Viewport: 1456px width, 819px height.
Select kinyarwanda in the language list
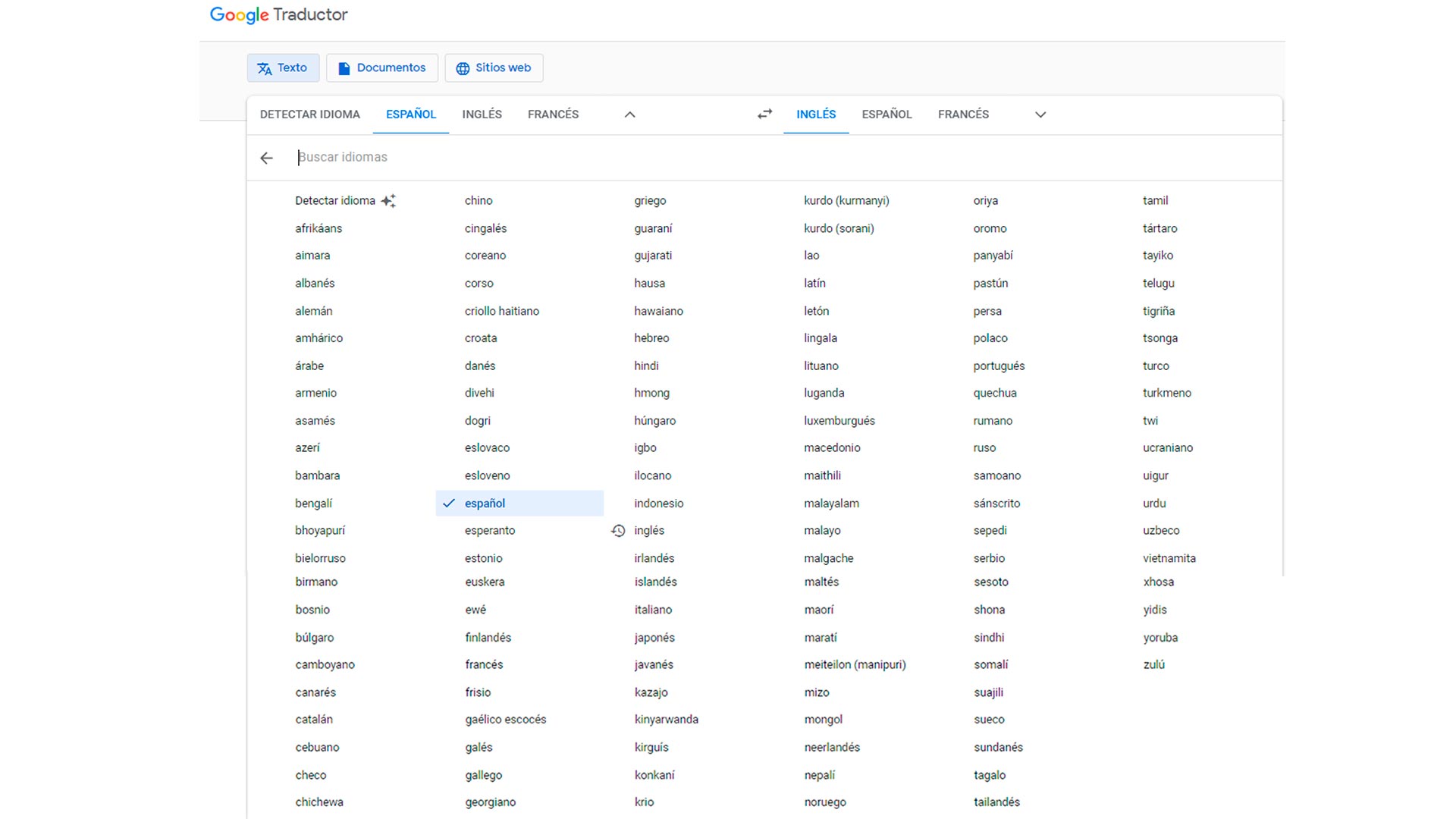[x=666, y=720]
